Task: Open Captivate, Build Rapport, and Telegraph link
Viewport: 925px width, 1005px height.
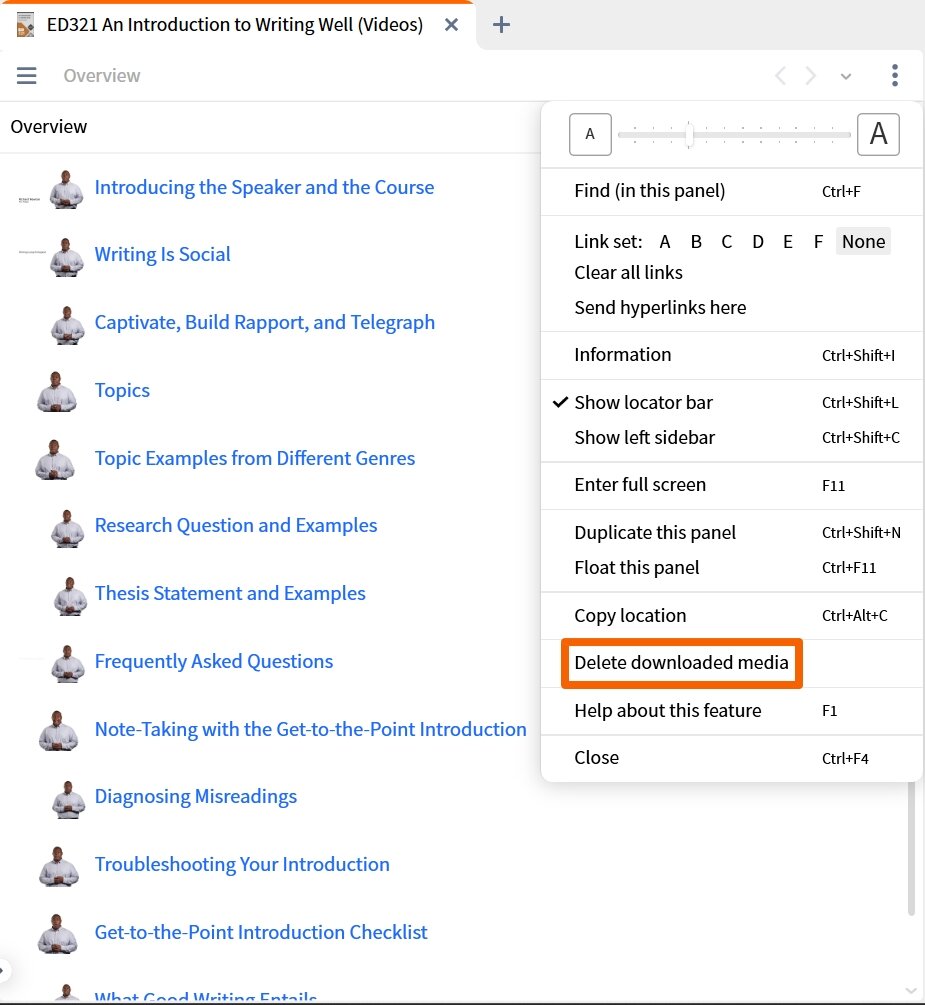Action: [265, 322]
